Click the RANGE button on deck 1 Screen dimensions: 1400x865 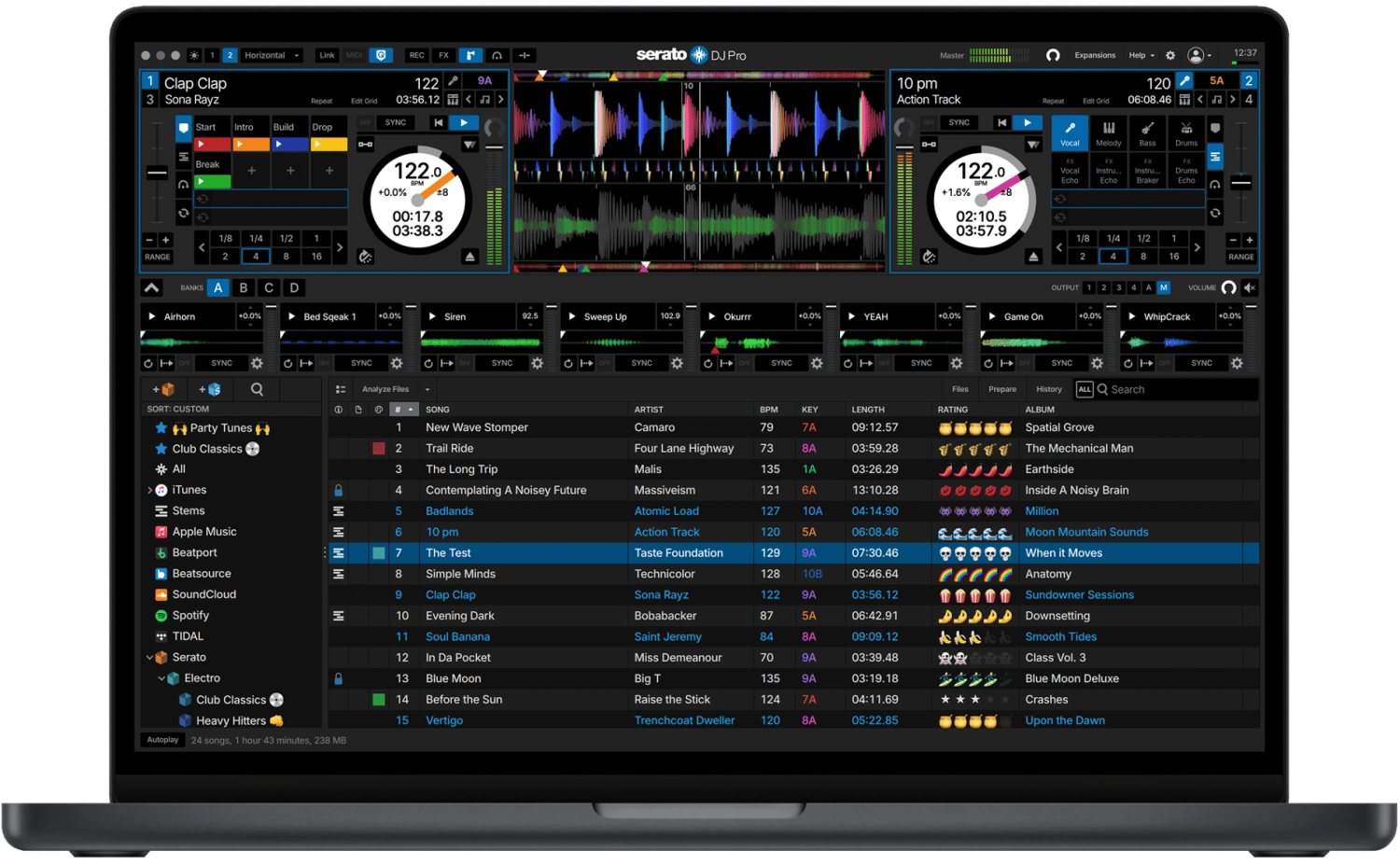pos(158,257)
